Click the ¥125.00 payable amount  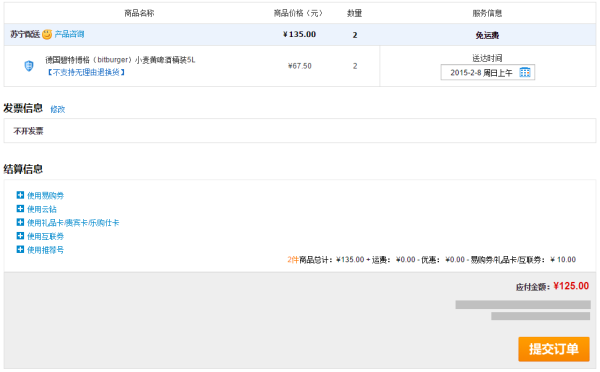coord(571,286)
